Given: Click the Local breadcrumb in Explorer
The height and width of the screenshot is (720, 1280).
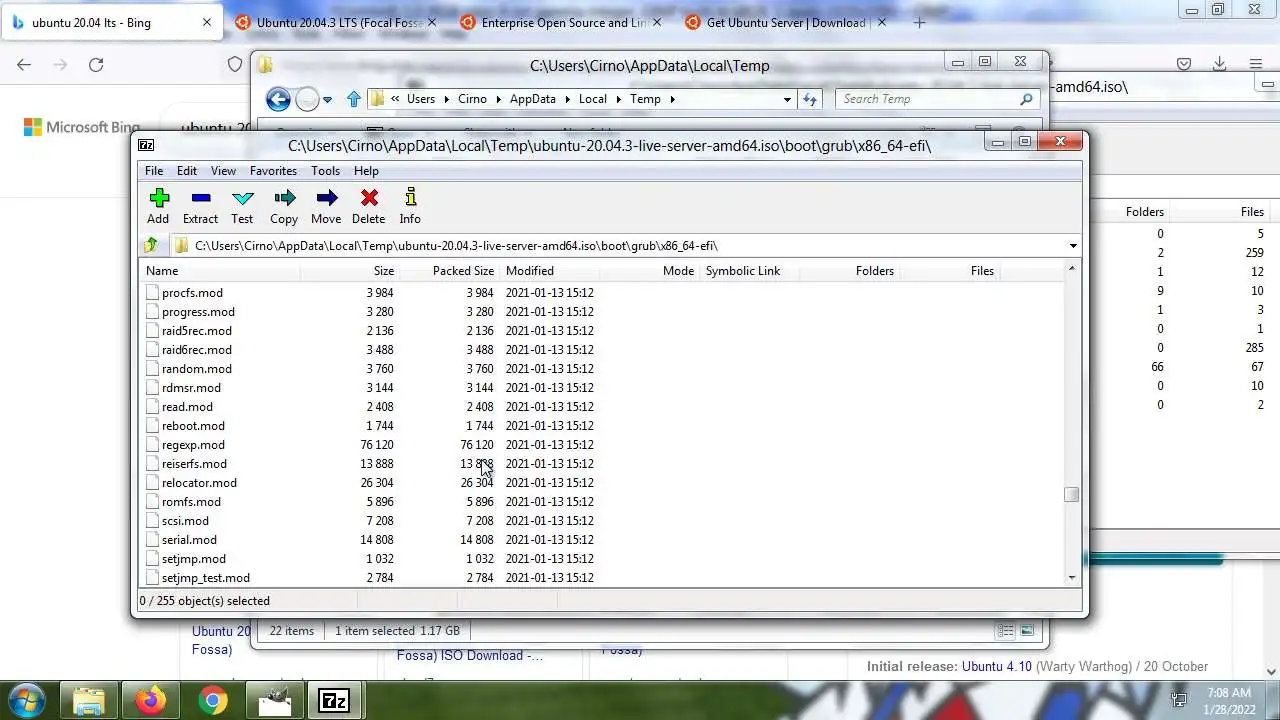Looking at the screenshot, I should pos(592,99).
